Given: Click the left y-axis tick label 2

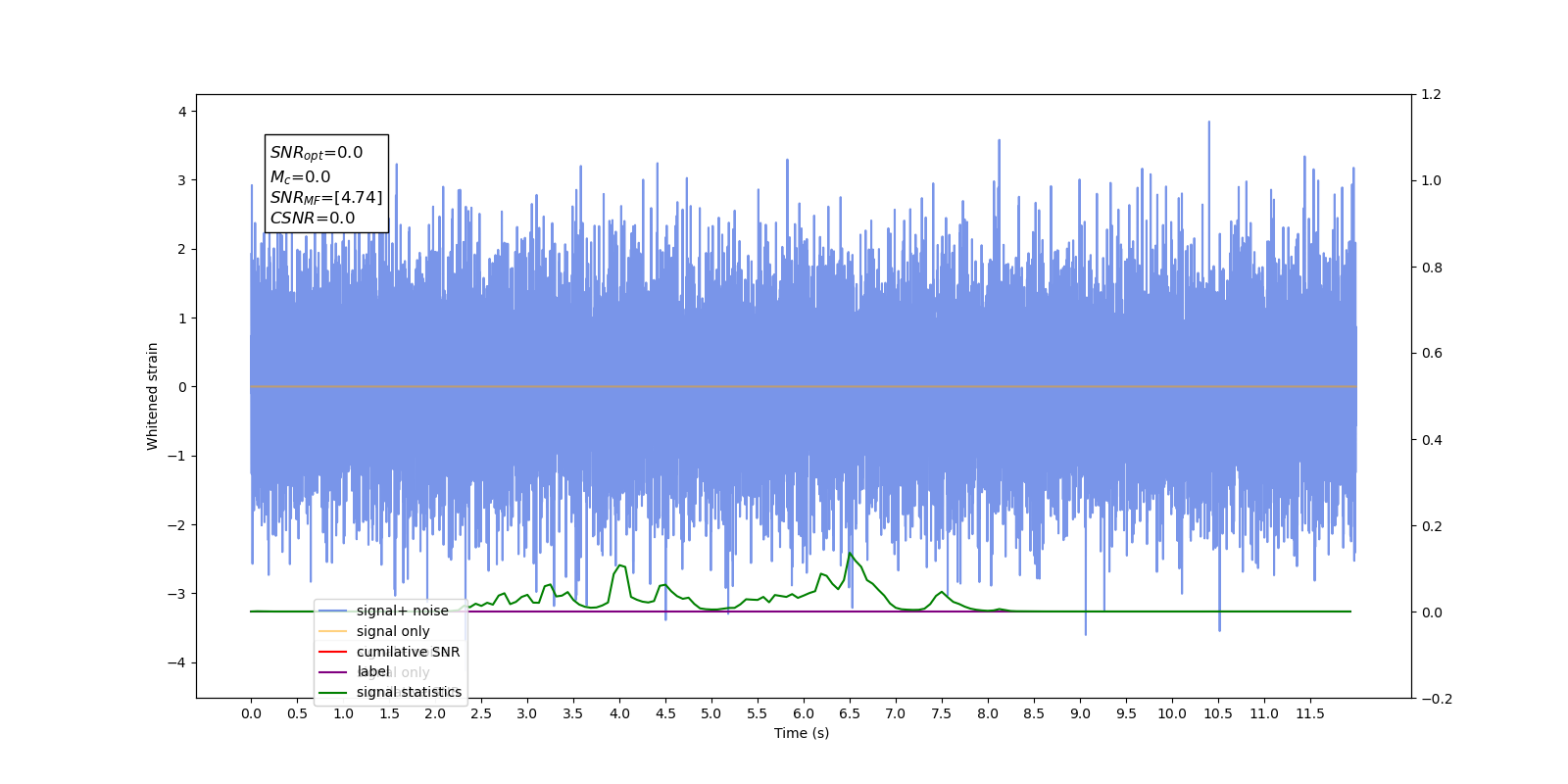Looking at the screenshot, I should tap(182, 249).
